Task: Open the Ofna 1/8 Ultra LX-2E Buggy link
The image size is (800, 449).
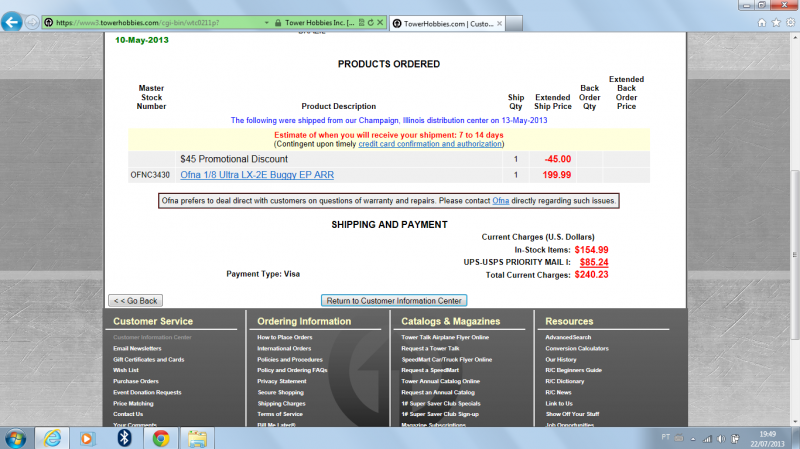Action: click(x=257, y=175)
